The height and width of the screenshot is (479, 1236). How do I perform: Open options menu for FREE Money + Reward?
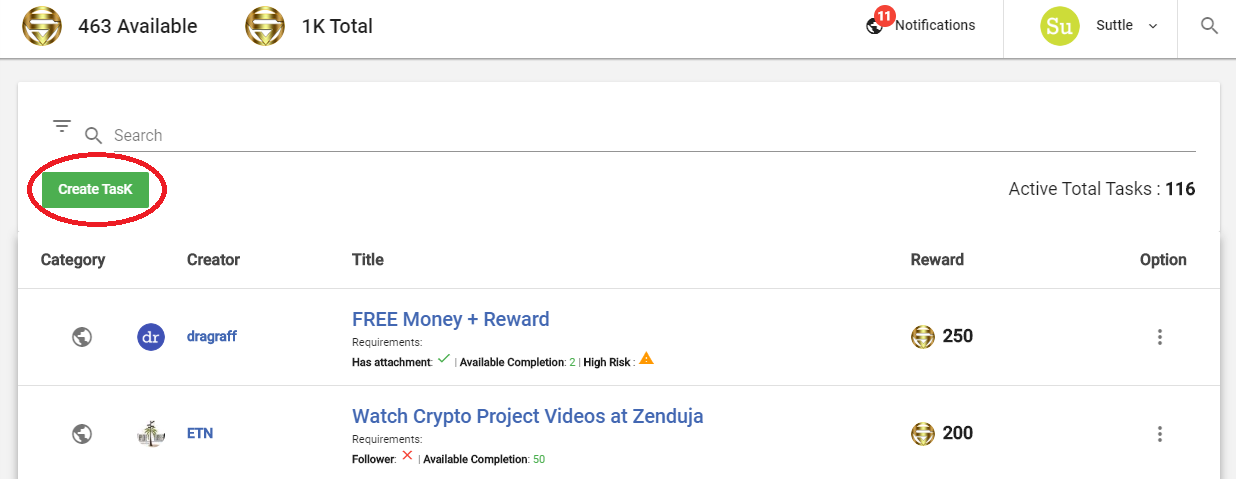tap(1160, 337)
